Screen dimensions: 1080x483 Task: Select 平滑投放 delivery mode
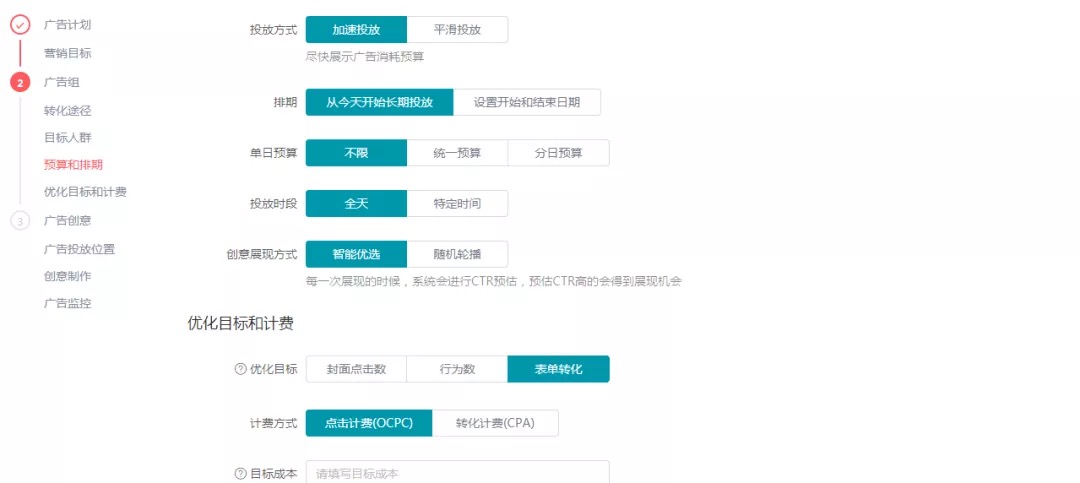tap(457, 30)
